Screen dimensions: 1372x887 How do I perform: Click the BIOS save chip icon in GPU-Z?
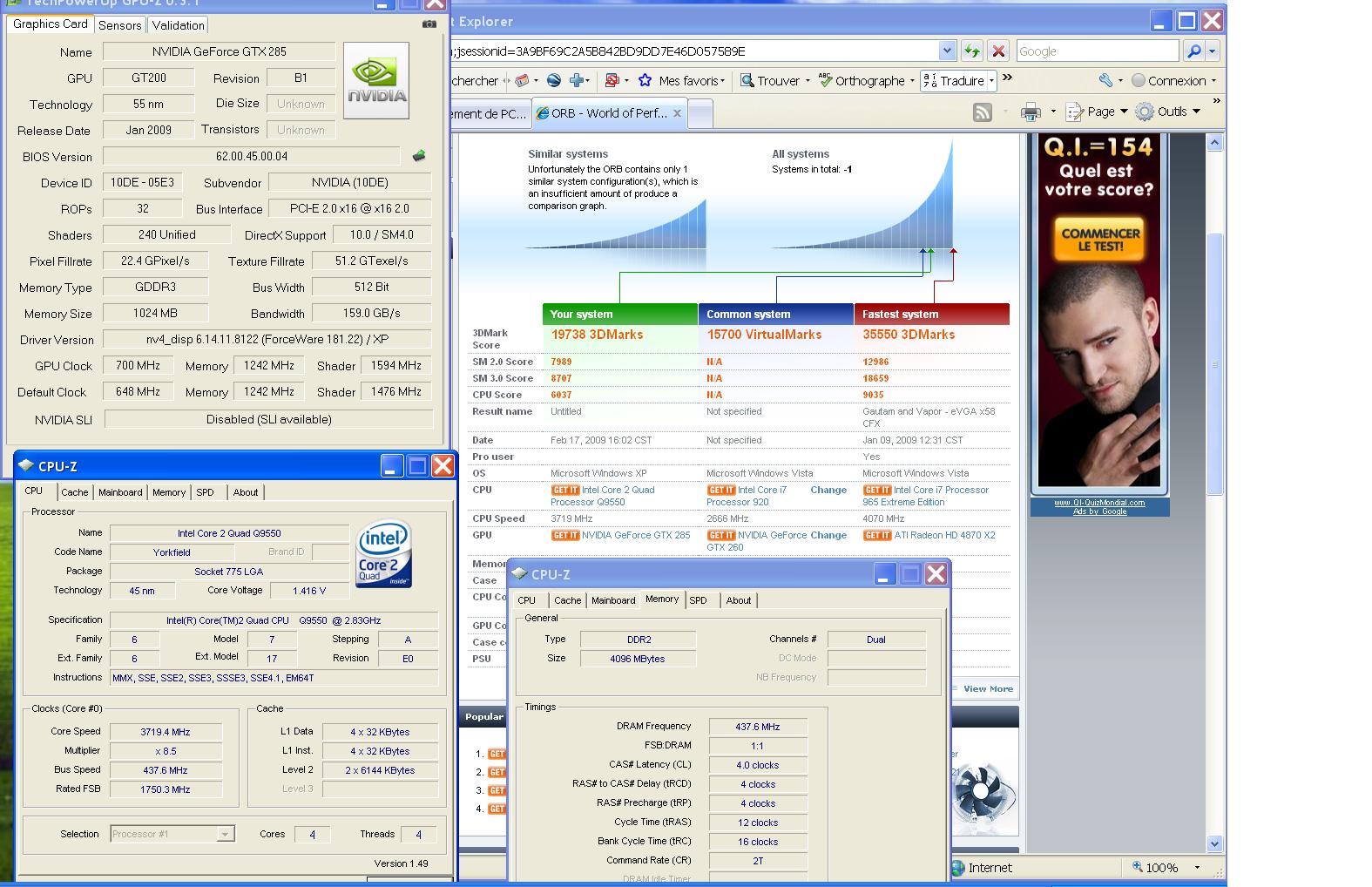click(x=419, y=156)
